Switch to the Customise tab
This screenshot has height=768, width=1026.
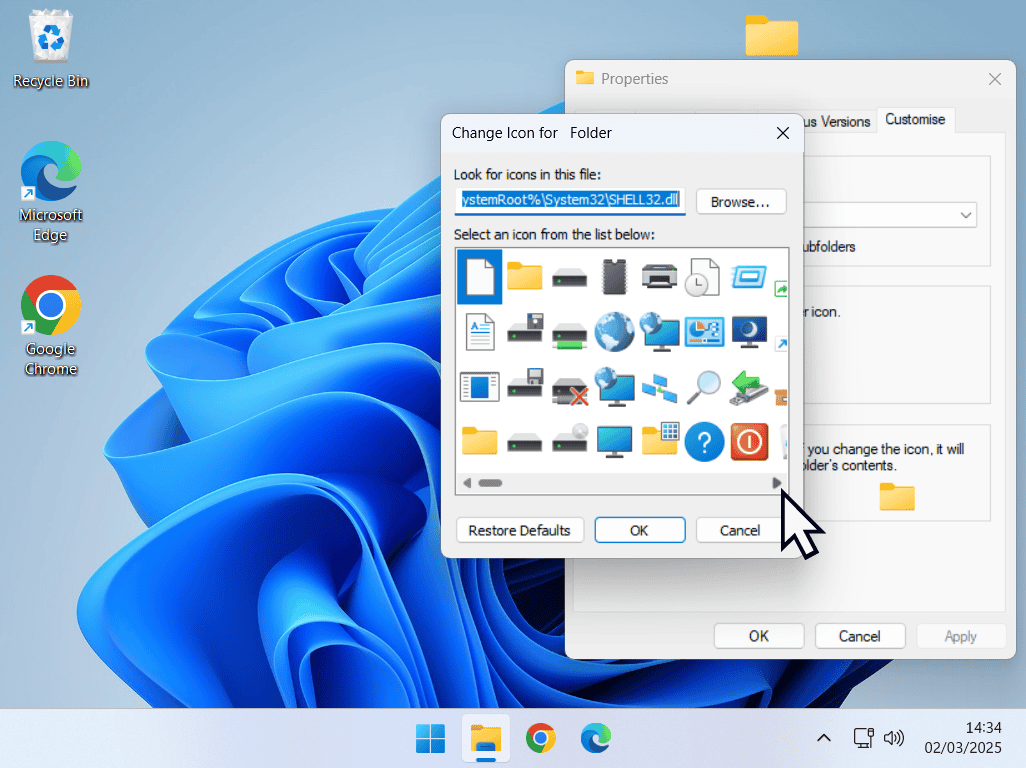pyautogui.click(x=916, y=120)
